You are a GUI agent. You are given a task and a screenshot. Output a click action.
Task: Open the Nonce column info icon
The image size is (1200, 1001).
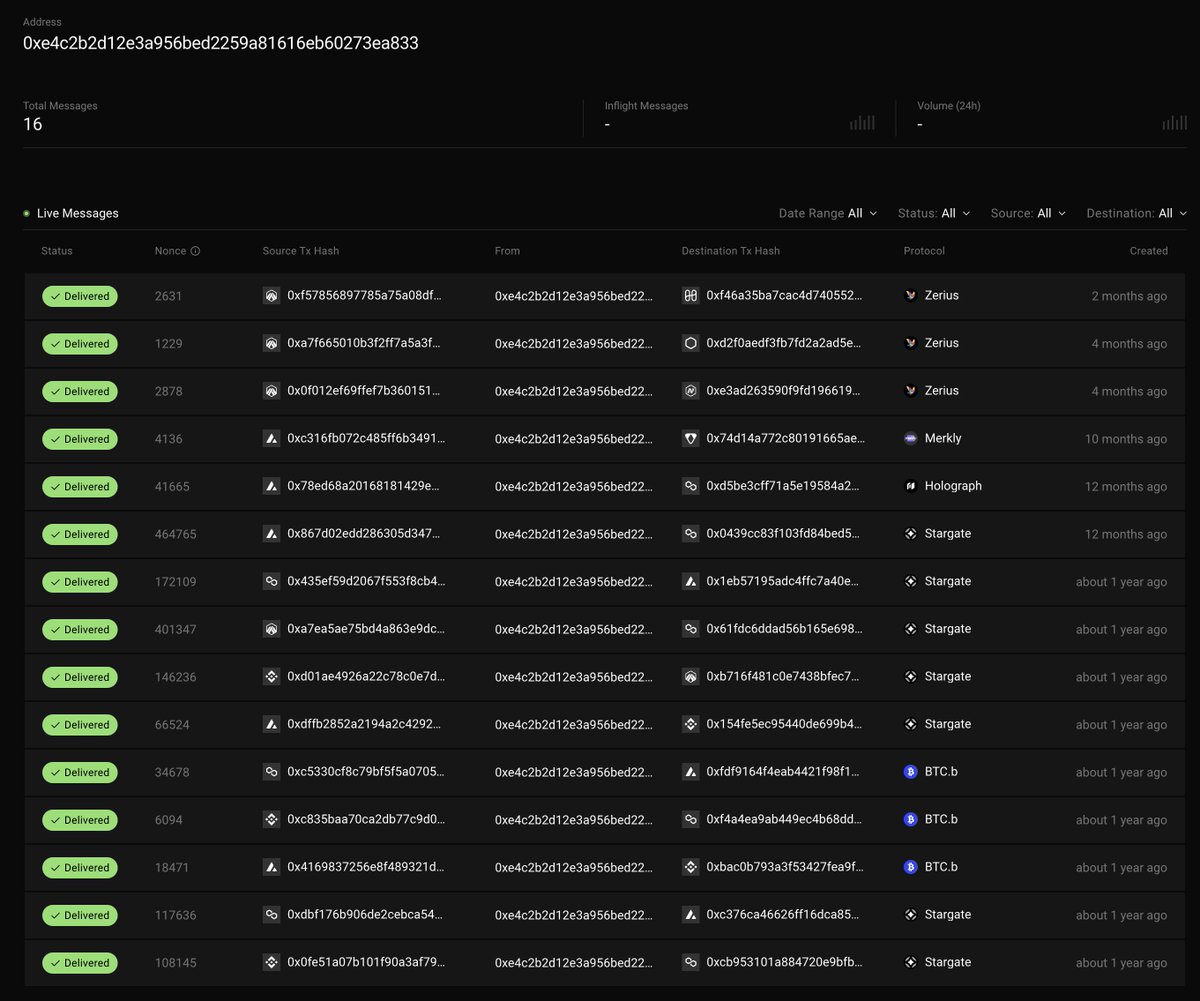click(x=194, y=251)
